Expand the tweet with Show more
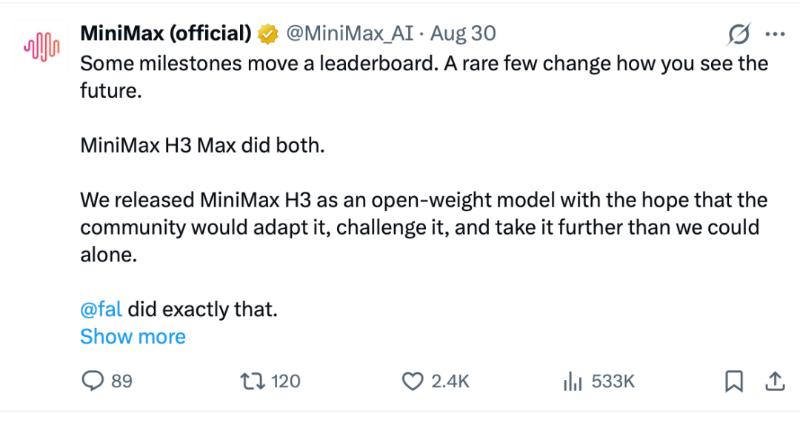 133,337
